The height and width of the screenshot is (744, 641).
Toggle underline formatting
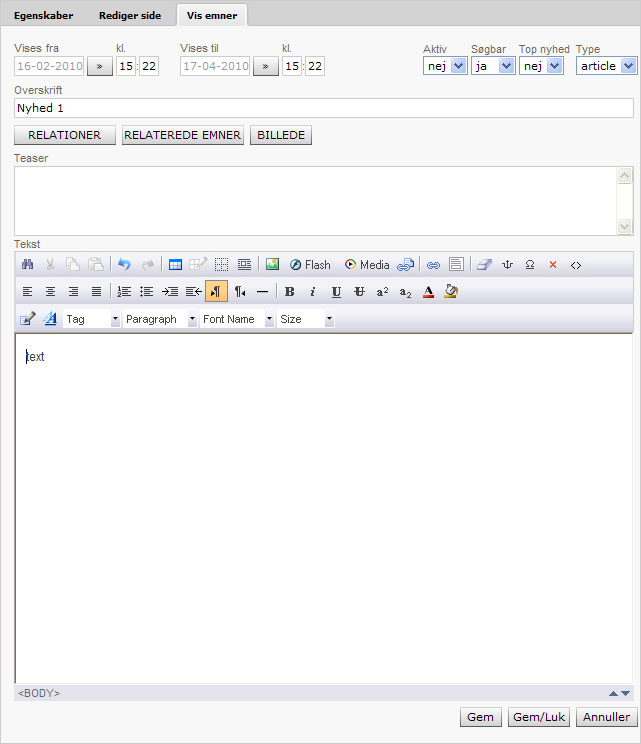click(336, 292)
